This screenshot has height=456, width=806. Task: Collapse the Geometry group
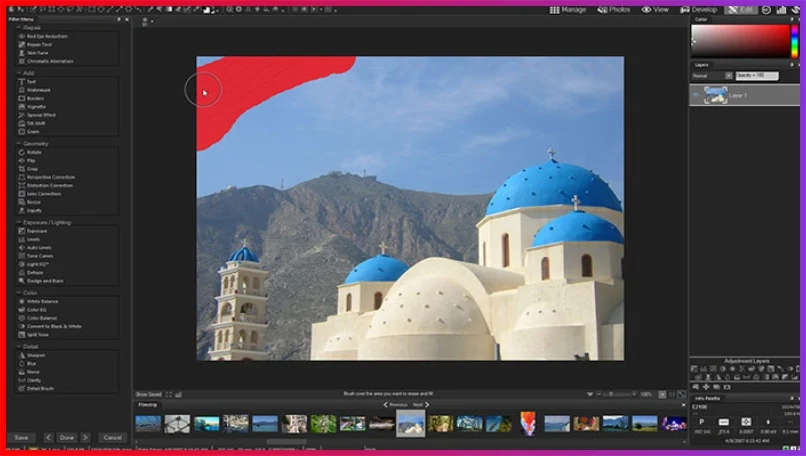19,143
